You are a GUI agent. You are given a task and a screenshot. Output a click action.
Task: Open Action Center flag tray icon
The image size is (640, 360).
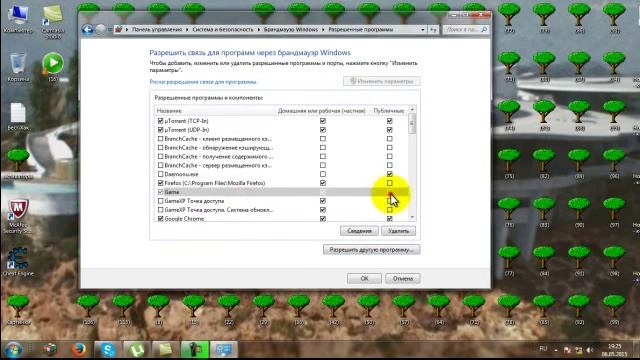(567, 350)
